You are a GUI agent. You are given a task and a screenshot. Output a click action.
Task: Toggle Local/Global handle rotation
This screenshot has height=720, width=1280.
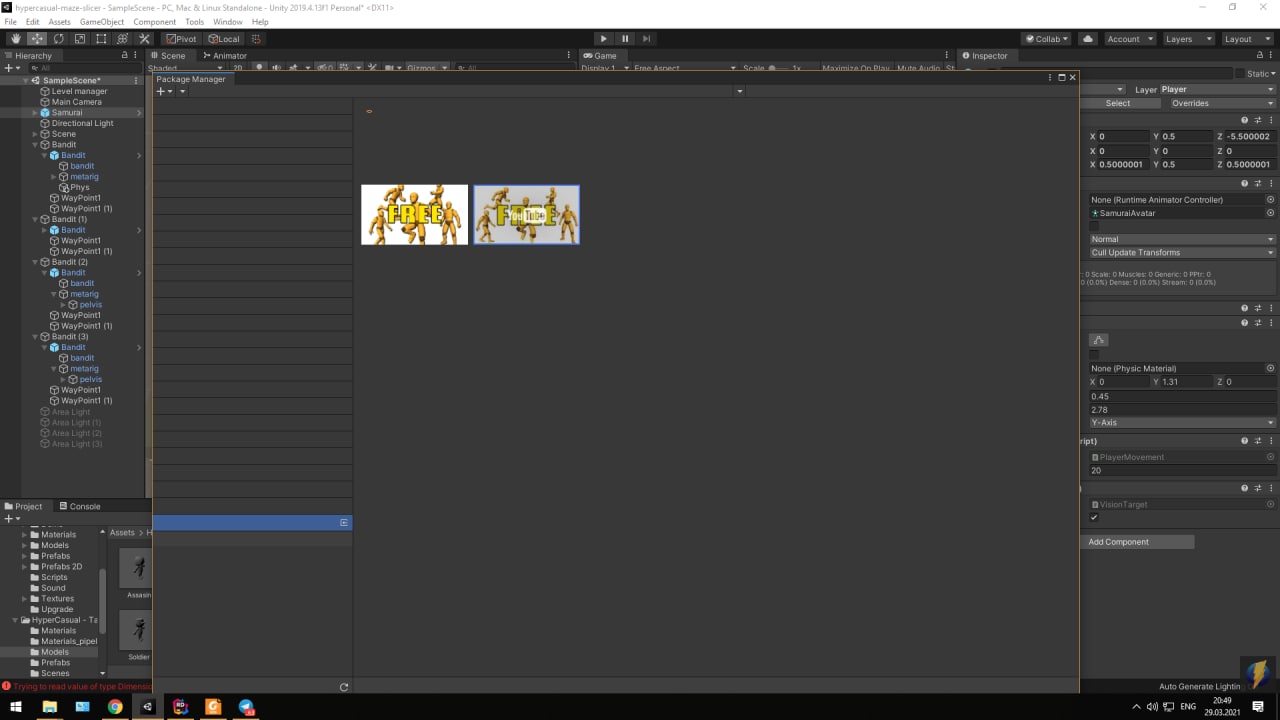coord(223,39)
